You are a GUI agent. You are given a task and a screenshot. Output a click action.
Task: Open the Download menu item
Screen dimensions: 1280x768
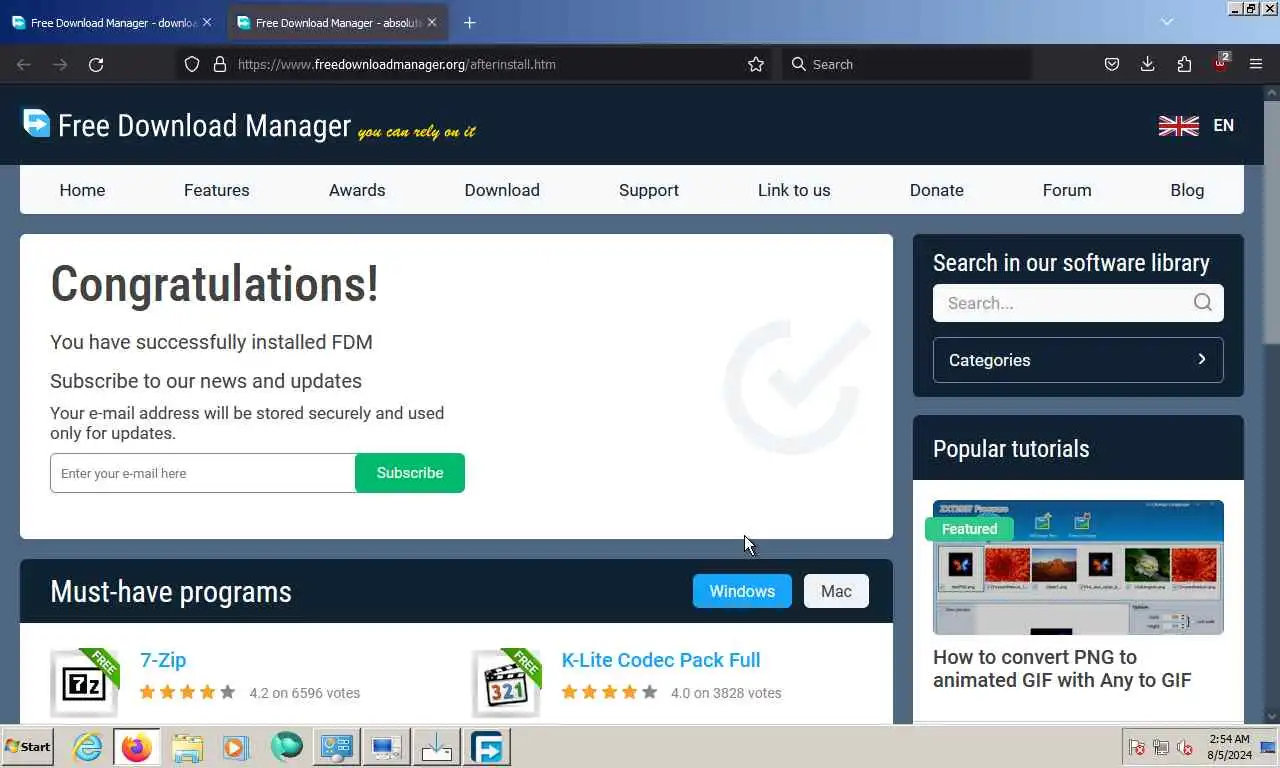point(502,190)
